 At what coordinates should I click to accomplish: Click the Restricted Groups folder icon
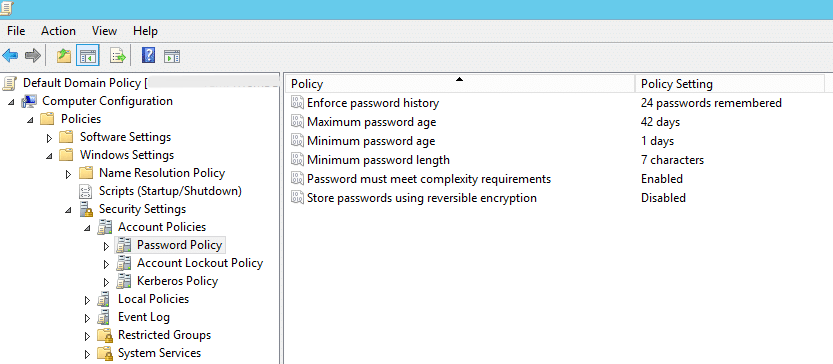coord(105,335)
